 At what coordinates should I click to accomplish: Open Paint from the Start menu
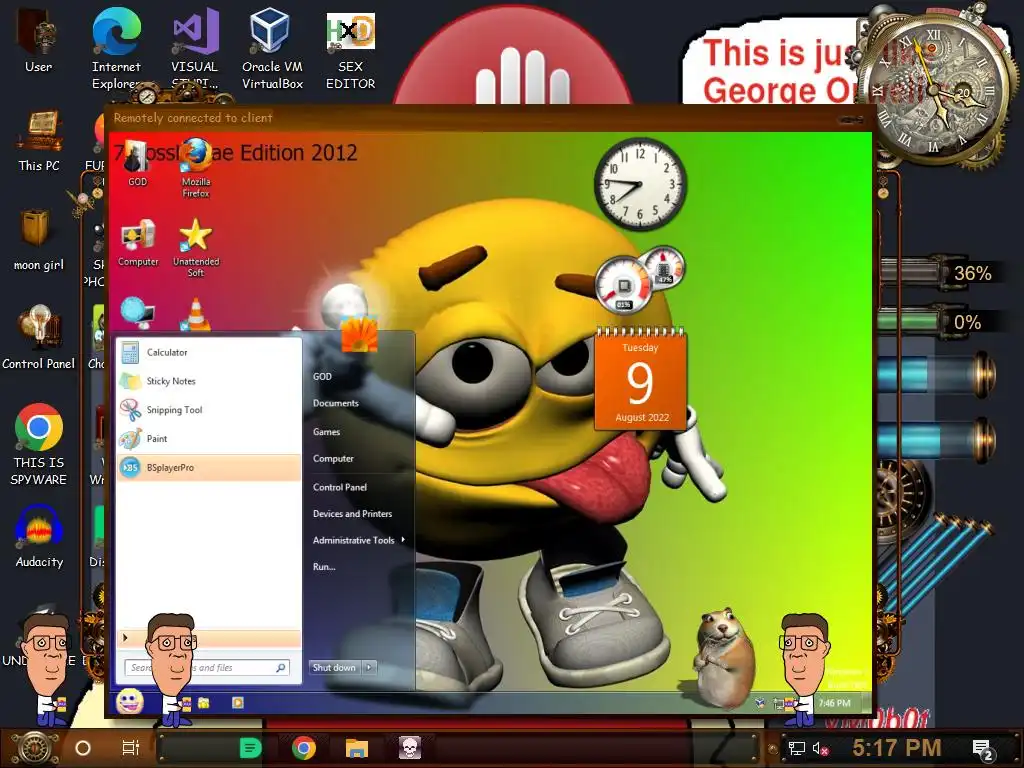(x=209, y=438)
